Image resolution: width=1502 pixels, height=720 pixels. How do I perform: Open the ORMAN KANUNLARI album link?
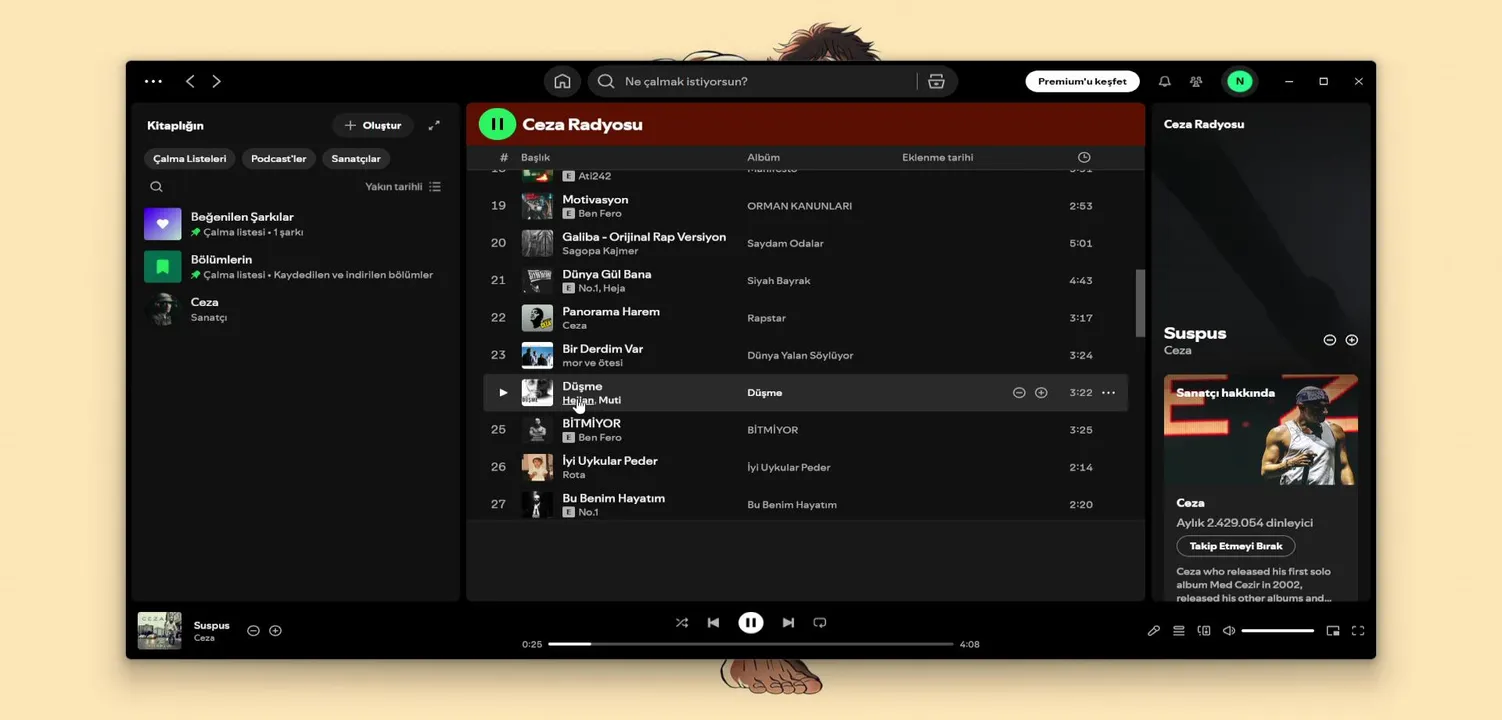[x=800, y=206]
